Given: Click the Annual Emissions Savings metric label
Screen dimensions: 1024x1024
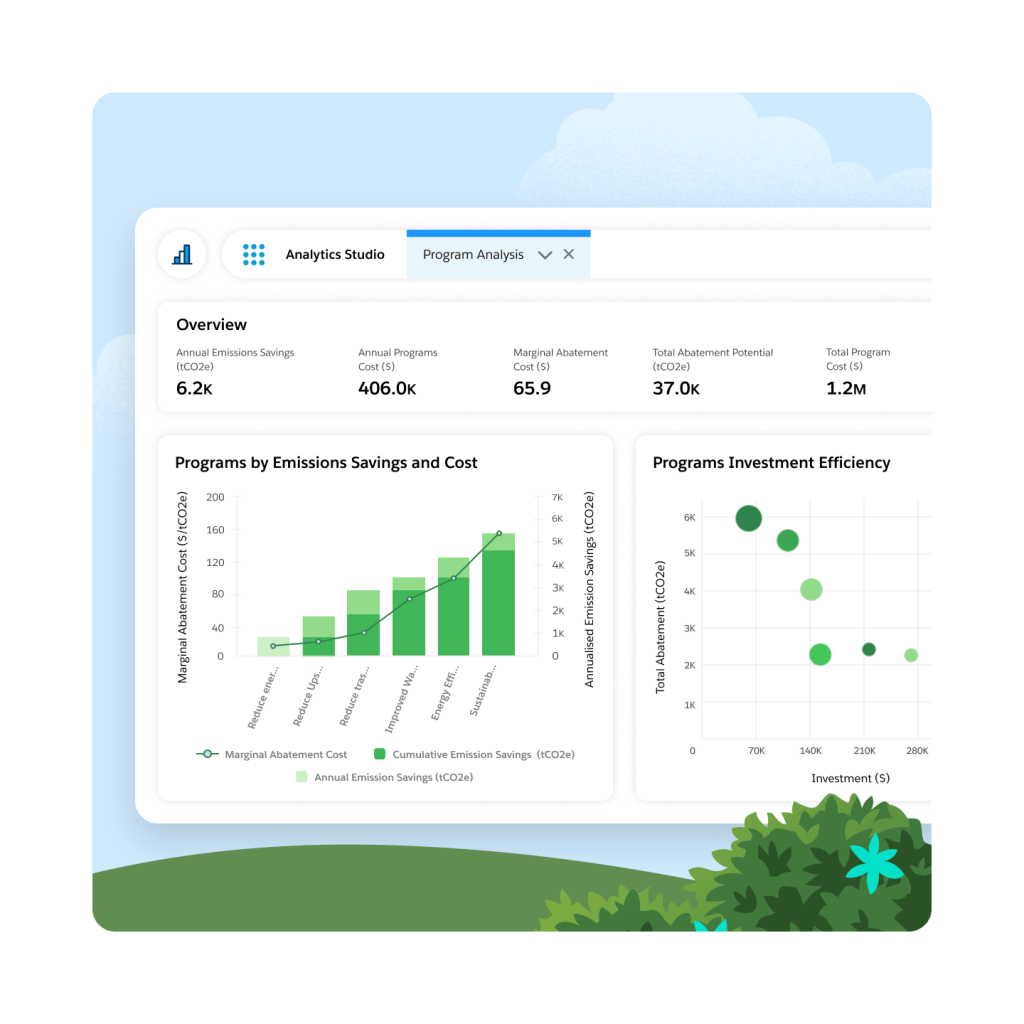Looking at the screenshot, I should 235,359.
